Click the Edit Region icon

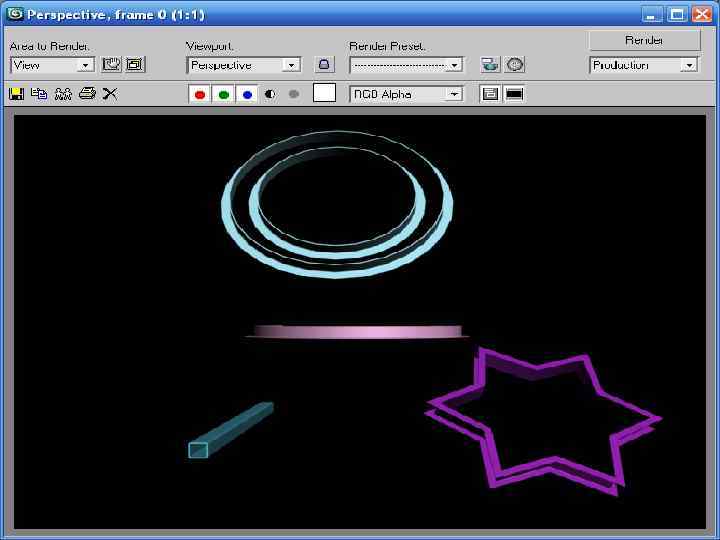[x=111, y=65]
